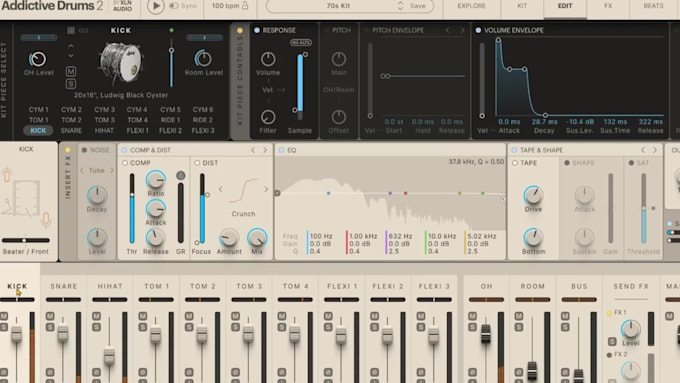Select the SNARE kit piece
The height and width of the screenshot is (383, 680).
point(71,131)
